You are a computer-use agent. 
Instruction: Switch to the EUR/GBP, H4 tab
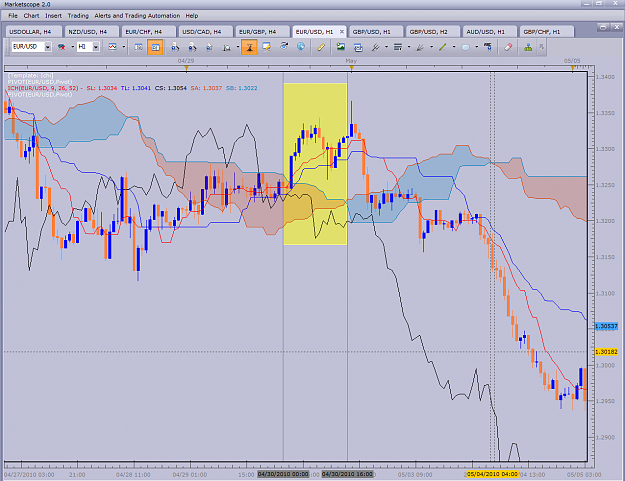click(x=261, y=31)
